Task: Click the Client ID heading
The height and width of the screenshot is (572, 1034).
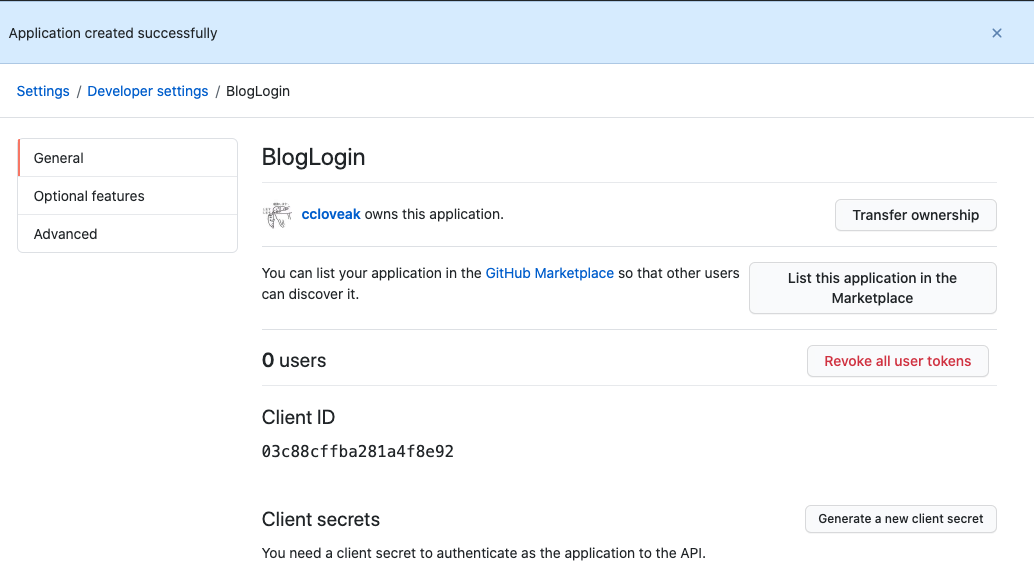Action: [298, 417]
